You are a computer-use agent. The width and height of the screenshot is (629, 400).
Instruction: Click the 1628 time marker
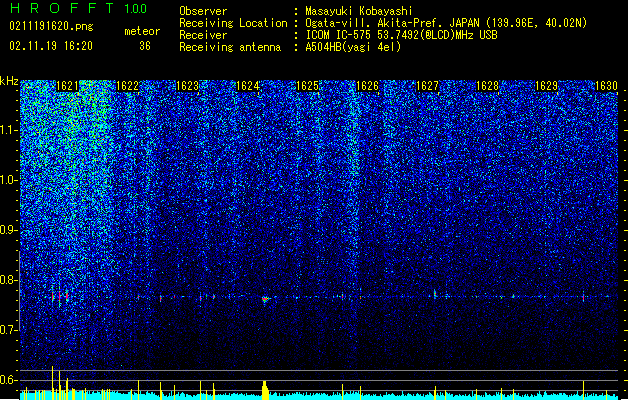[x=487, y=86]
